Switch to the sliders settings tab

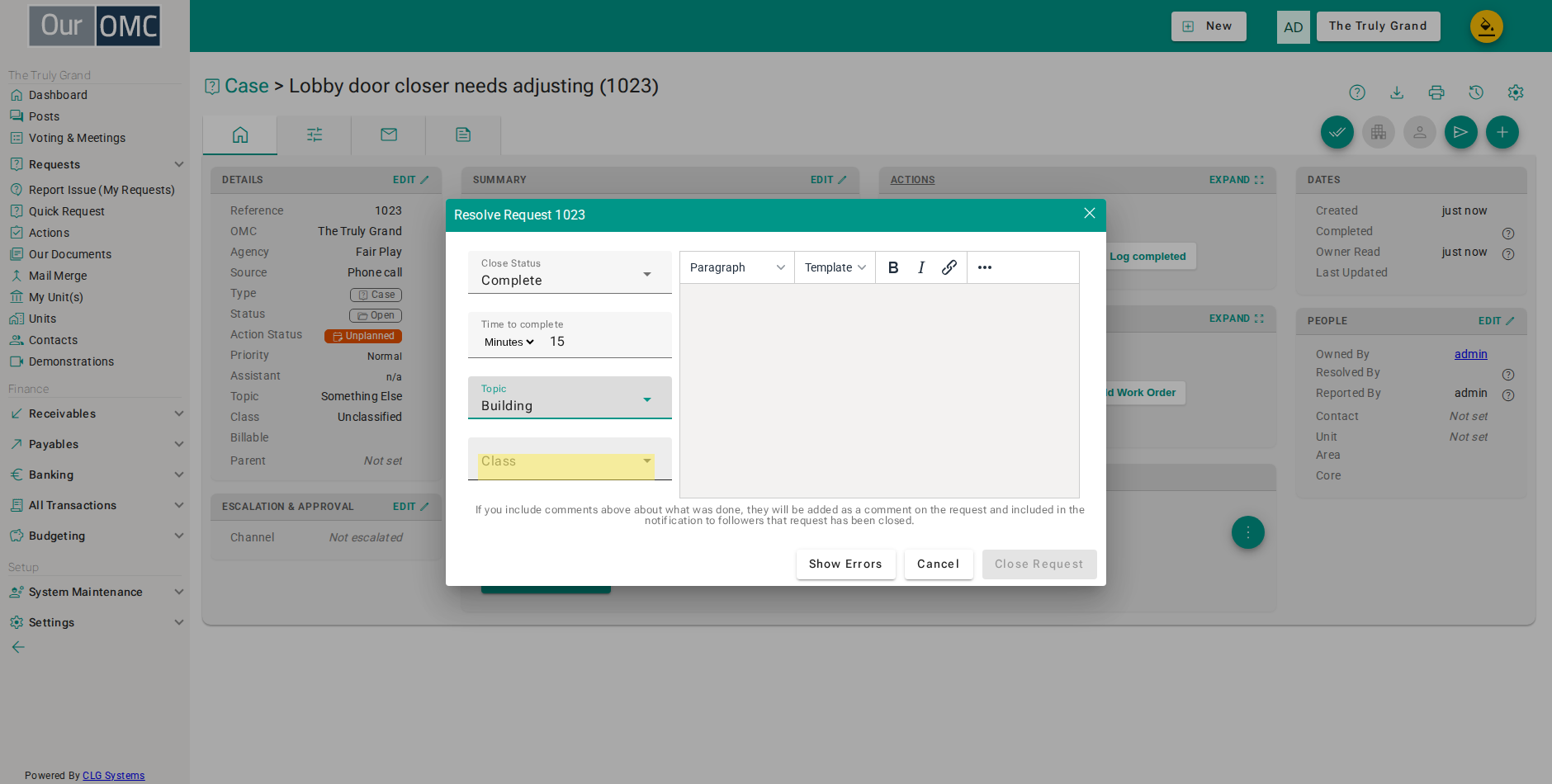click(315, 135)
